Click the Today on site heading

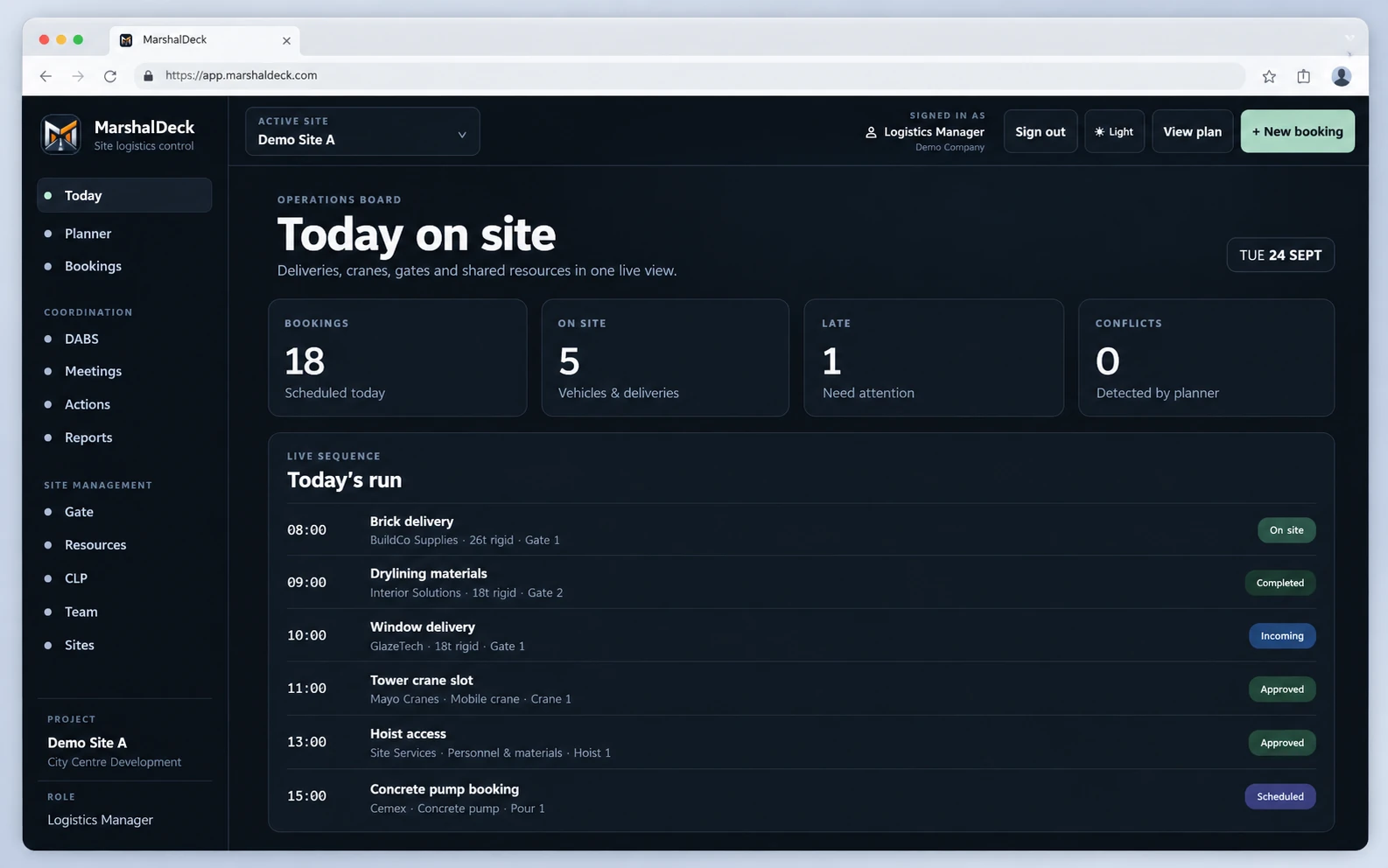point(417,234)
